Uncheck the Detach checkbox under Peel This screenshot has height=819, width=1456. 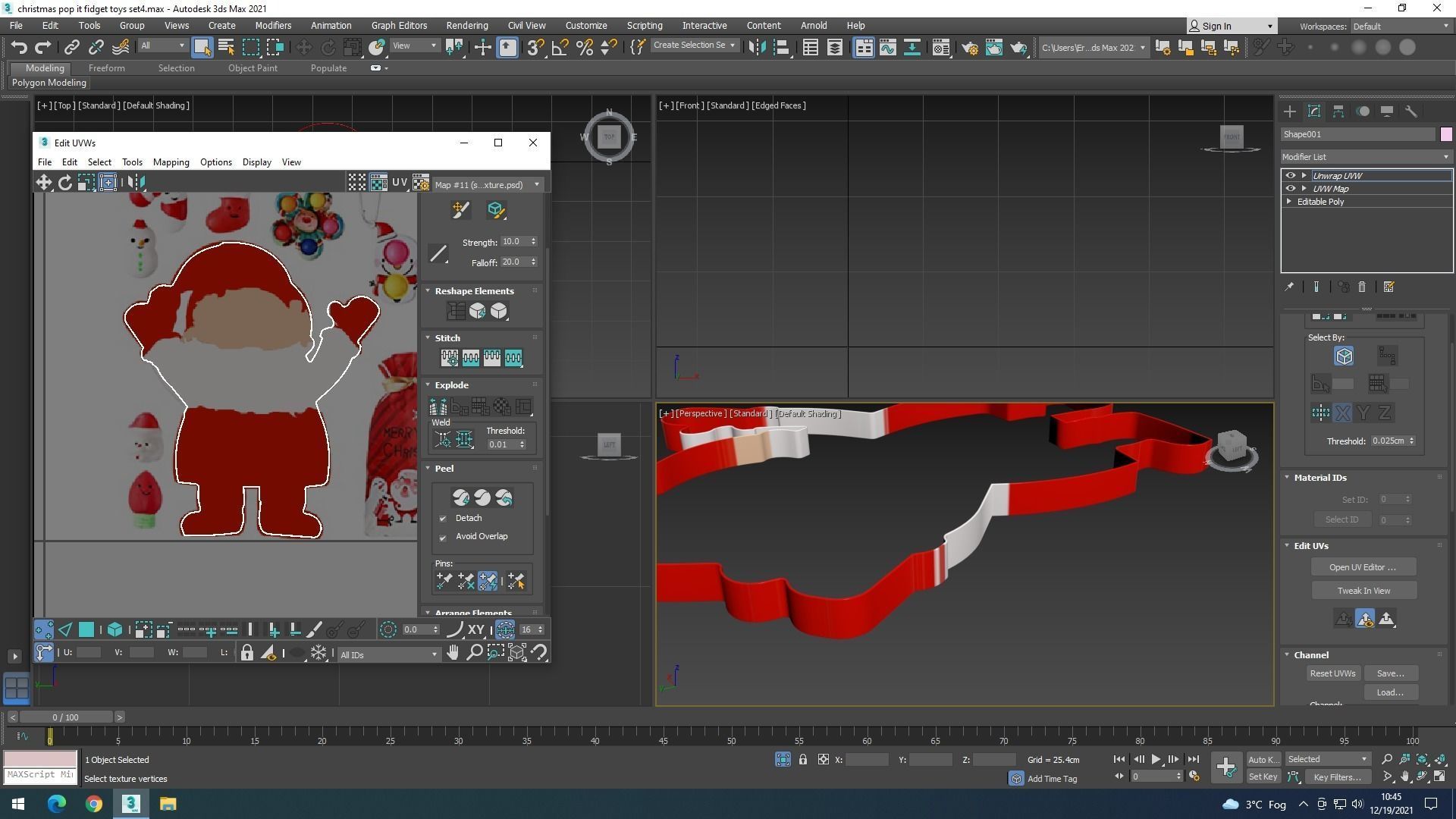pos(443,519)
